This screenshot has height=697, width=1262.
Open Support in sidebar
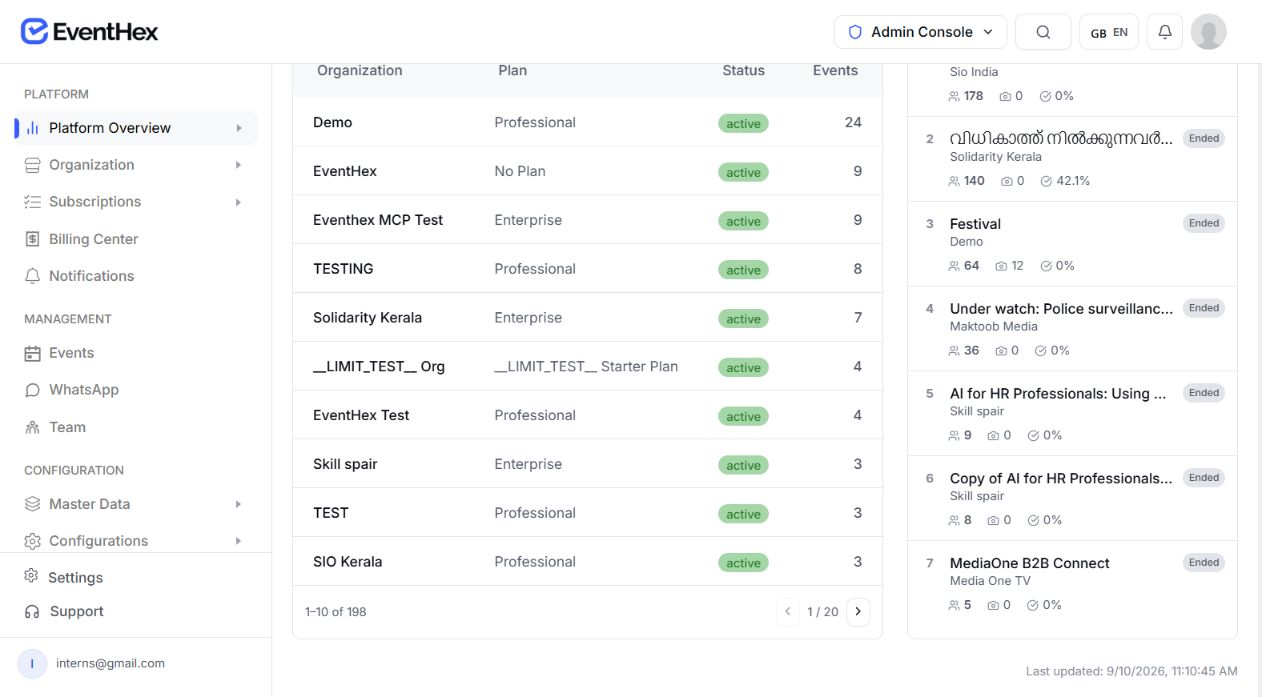[136, 611]
